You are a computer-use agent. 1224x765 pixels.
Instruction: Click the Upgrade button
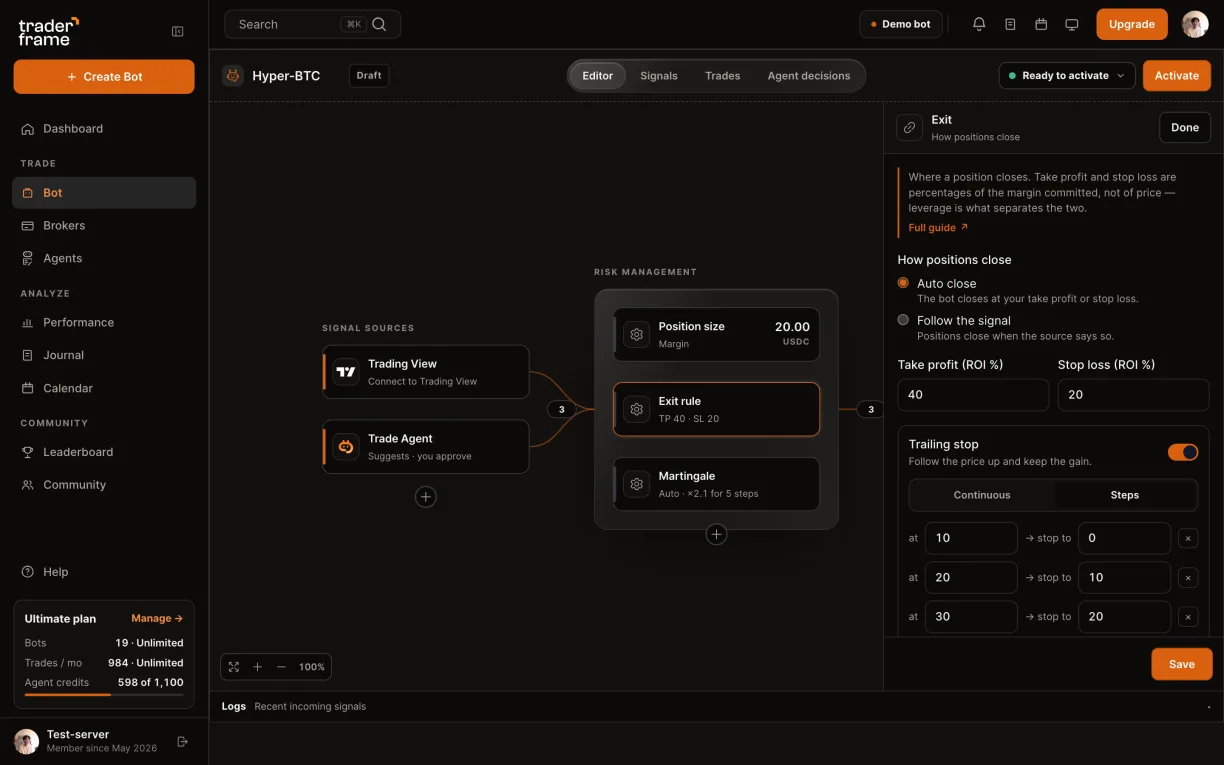pos(1132,24)
